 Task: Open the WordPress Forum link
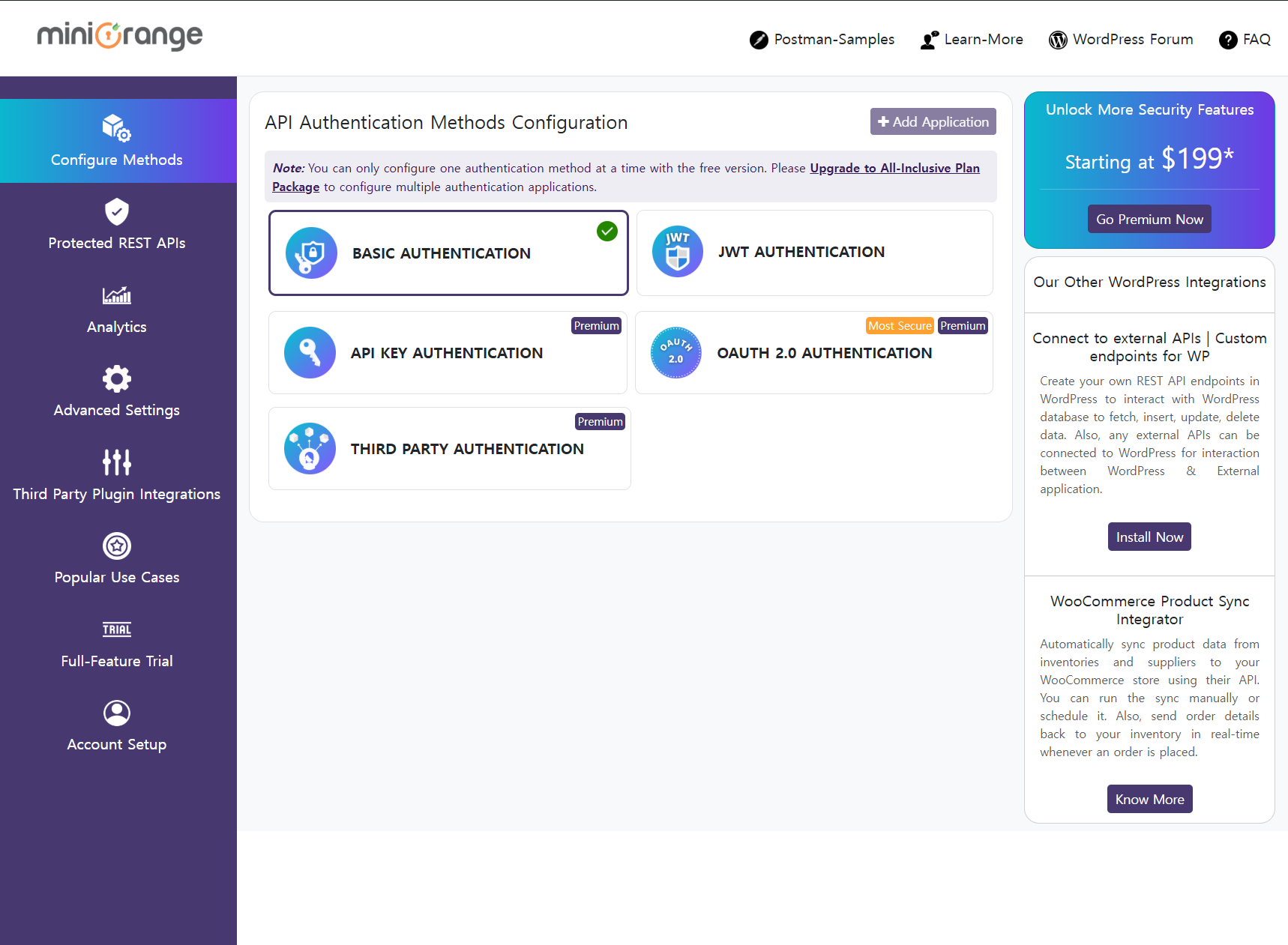(1121, 40)
